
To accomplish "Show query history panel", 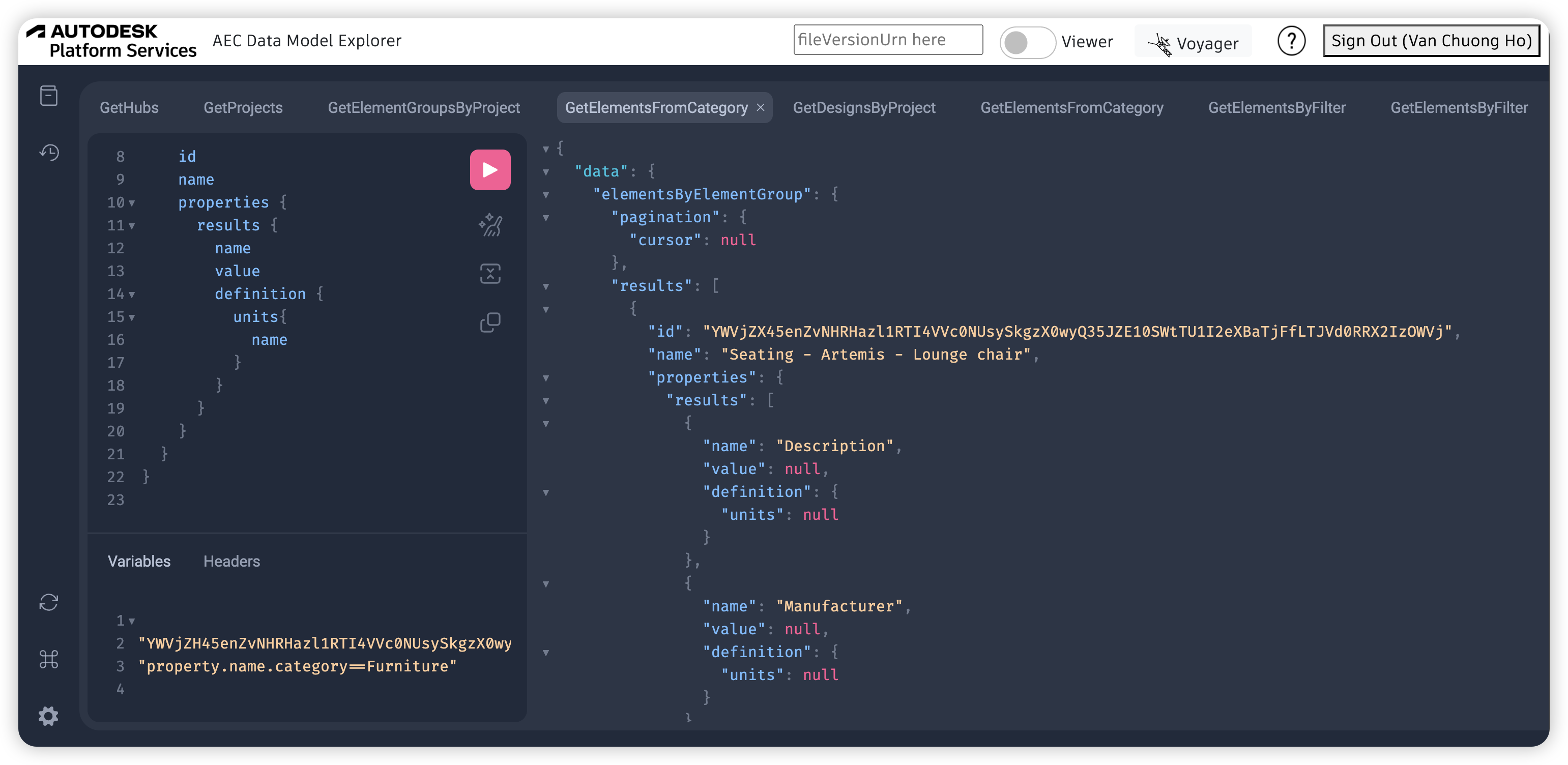I will click(49, 152).
